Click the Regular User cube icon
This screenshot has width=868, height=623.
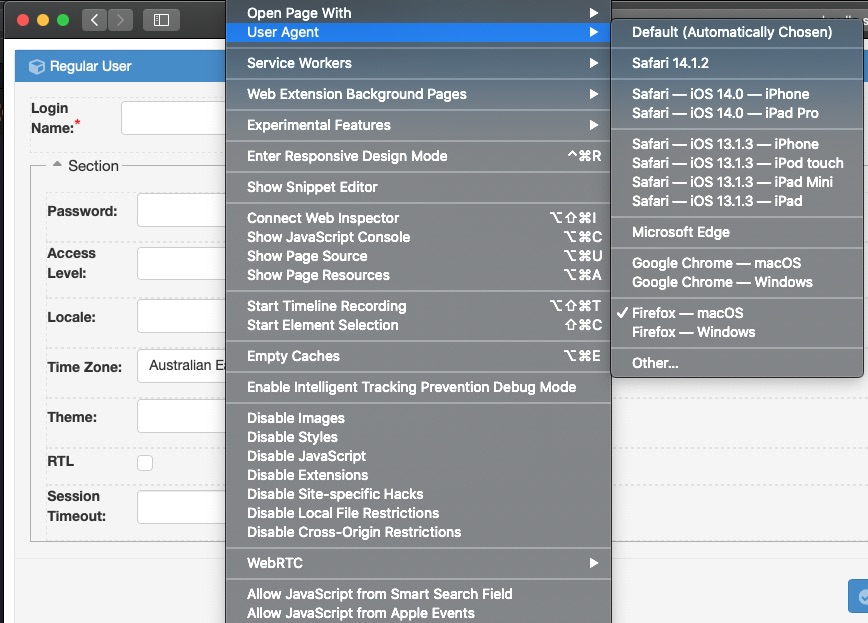[37, 66]
